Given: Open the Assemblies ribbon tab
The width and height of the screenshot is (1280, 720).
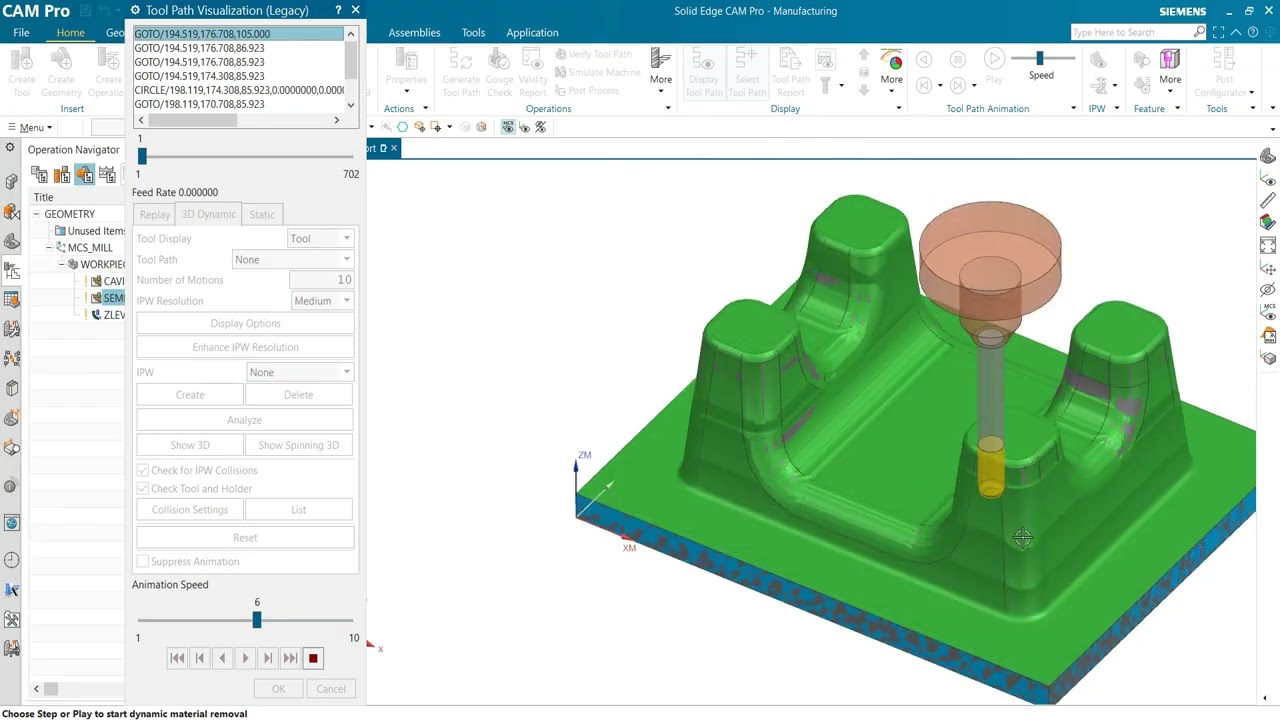Looking at the screenshot, I should point(414,32).
